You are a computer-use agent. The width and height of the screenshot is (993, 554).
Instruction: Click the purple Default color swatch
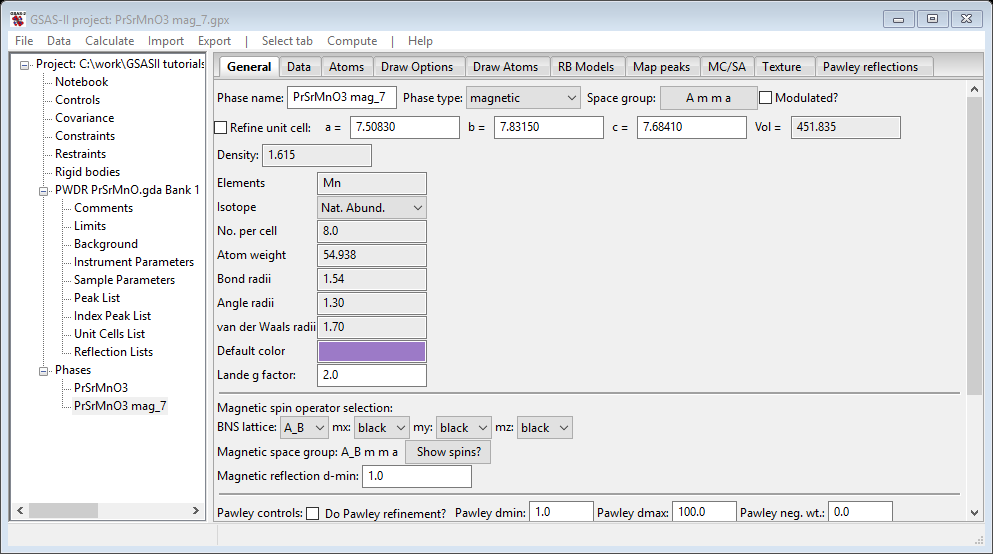372,351
